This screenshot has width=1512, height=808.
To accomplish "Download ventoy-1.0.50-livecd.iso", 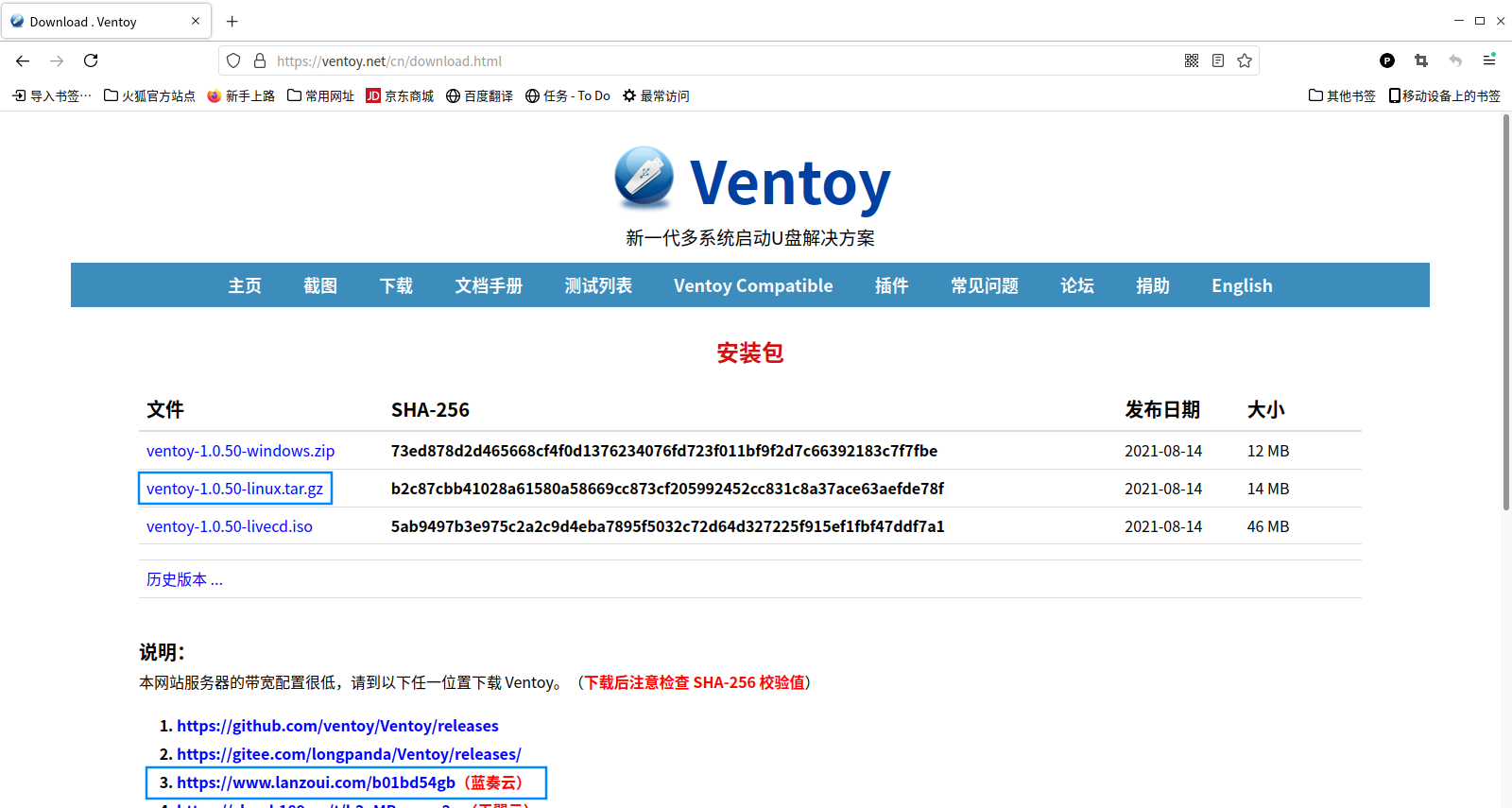I will tap(230, 526).
